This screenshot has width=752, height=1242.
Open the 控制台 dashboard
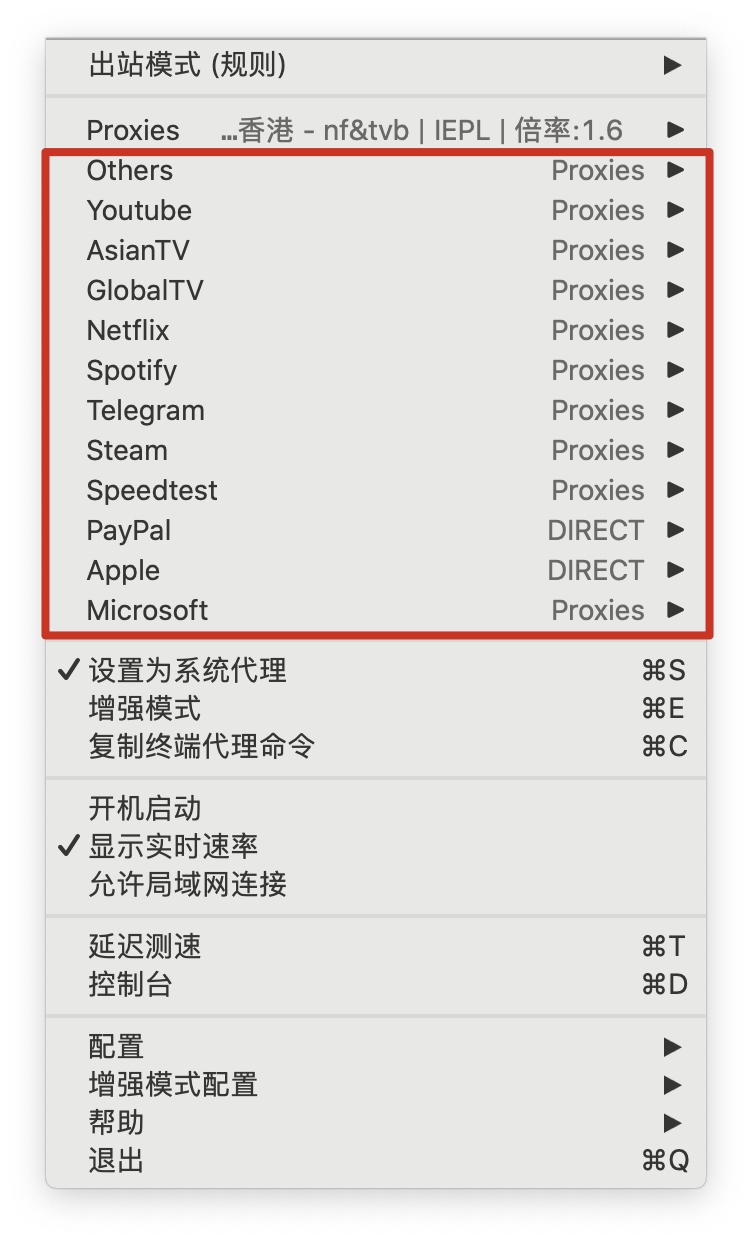coord(131,984)
